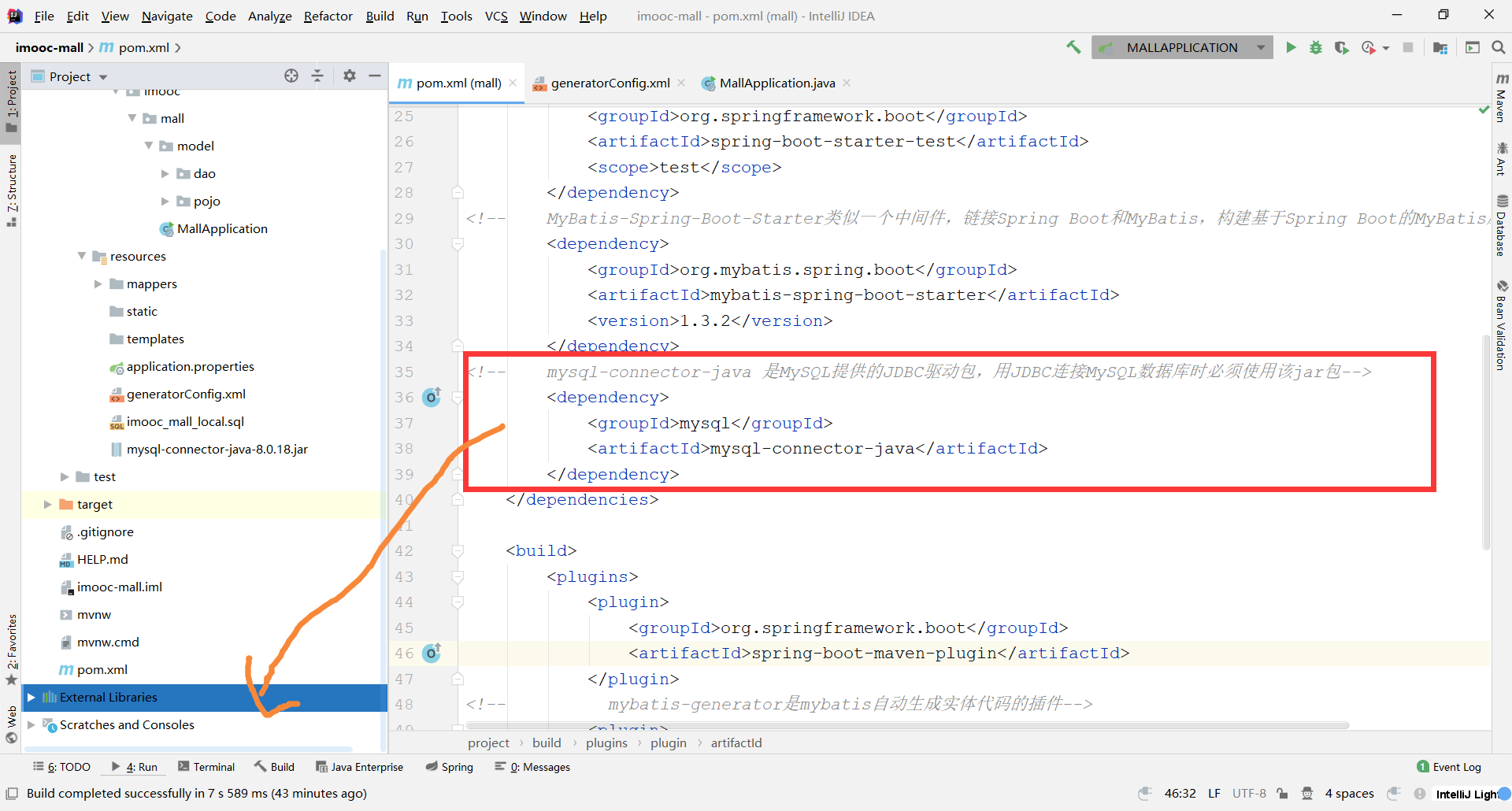Click the inspector hector icon in status bar

click(x=1307, y=794)
